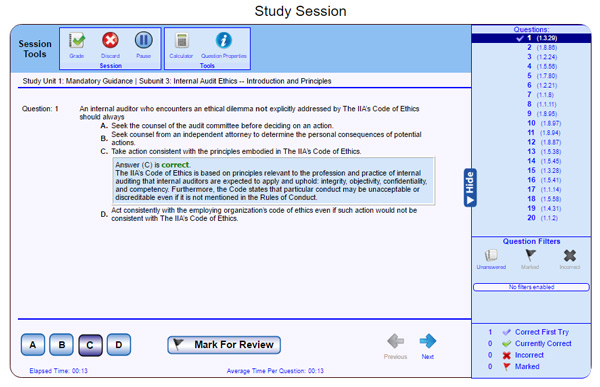Click the Mark For Review button
This screenshot has height=387, width=600.
(x=224, y=345)
